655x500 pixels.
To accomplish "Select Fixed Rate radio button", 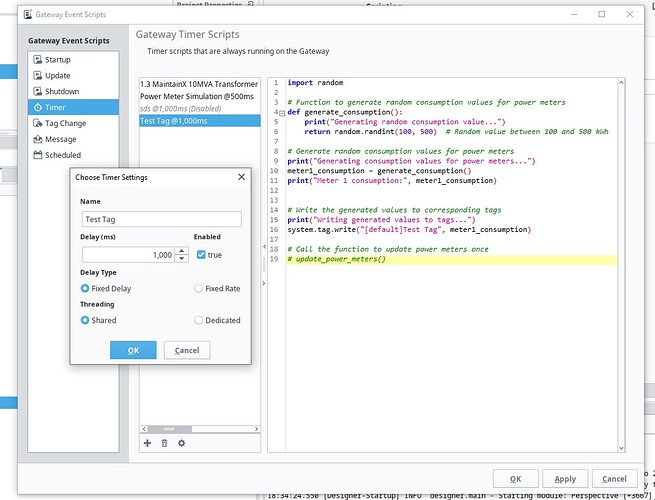I will point(198,288).
